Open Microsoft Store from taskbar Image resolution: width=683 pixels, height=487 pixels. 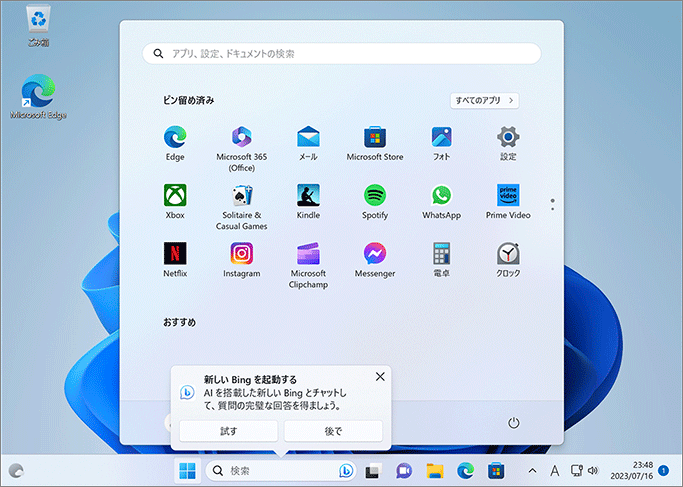coord(496,471)
